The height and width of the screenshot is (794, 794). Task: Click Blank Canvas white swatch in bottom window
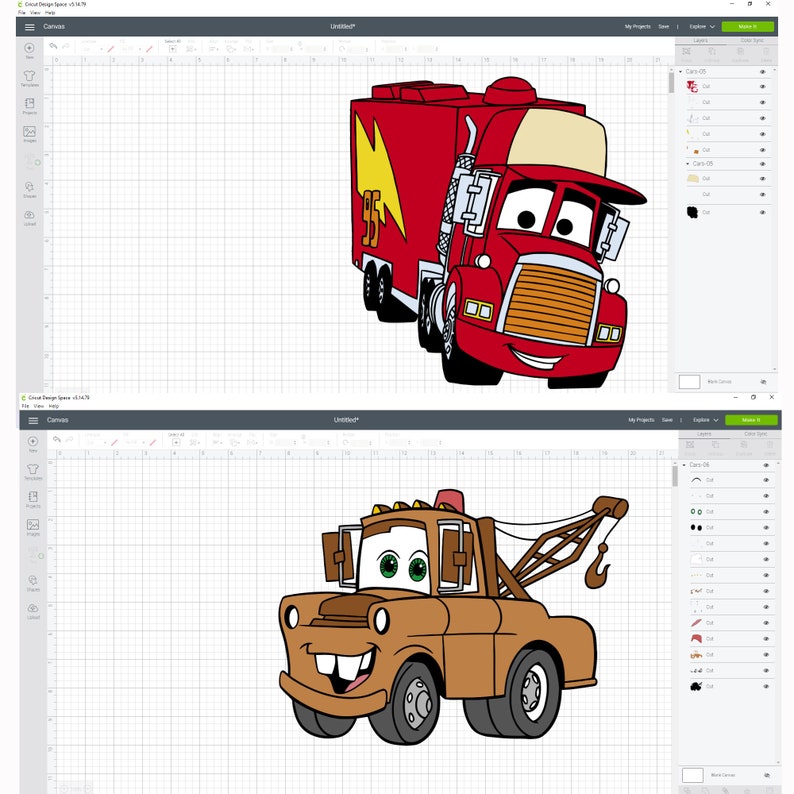pyautogui.click(x=693, y=775)
